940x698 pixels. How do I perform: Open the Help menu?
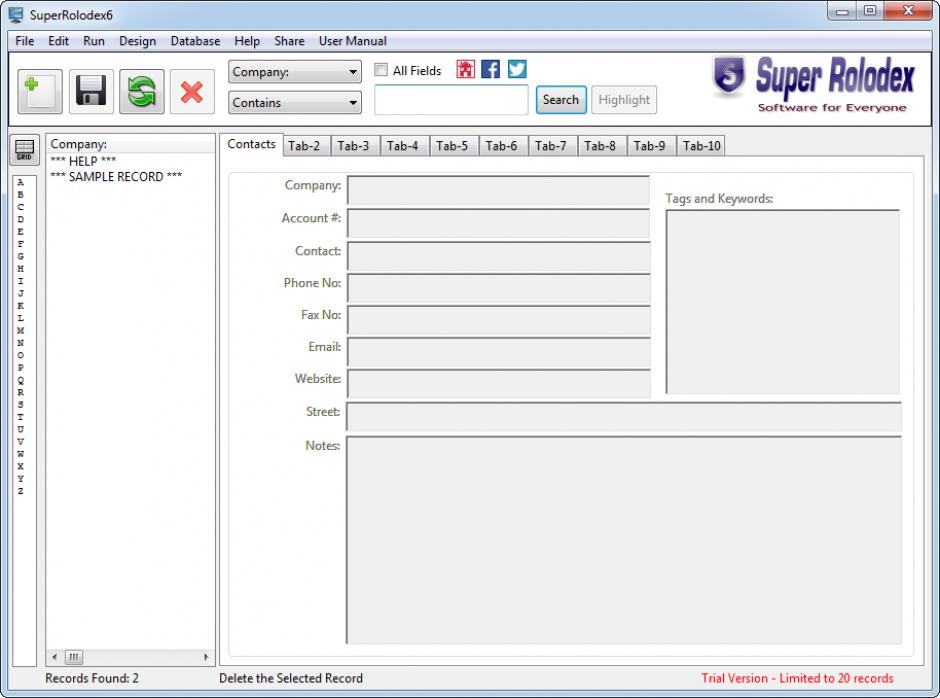[247, 41]
